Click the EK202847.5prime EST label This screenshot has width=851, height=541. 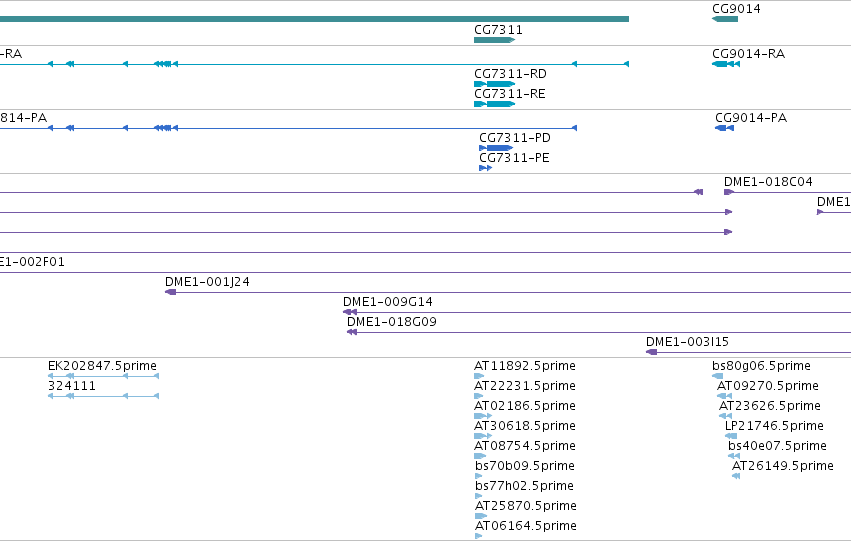pyautogui.click(x=102, y=365)
